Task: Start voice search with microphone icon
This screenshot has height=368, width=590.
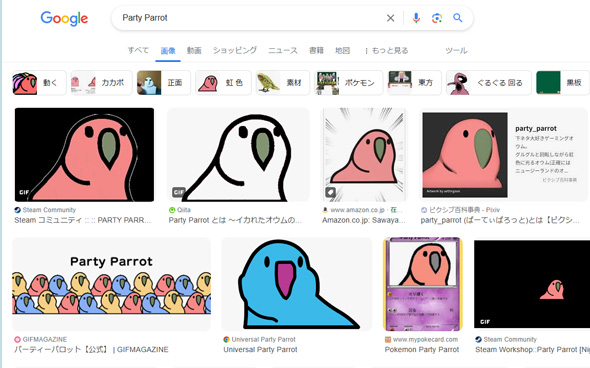Action: [416, 18]
